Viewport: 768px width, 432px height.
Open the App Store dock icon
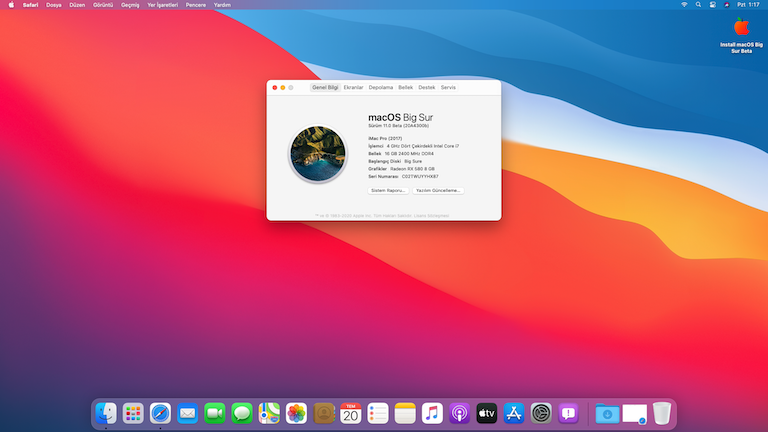(x=514, y=413)
